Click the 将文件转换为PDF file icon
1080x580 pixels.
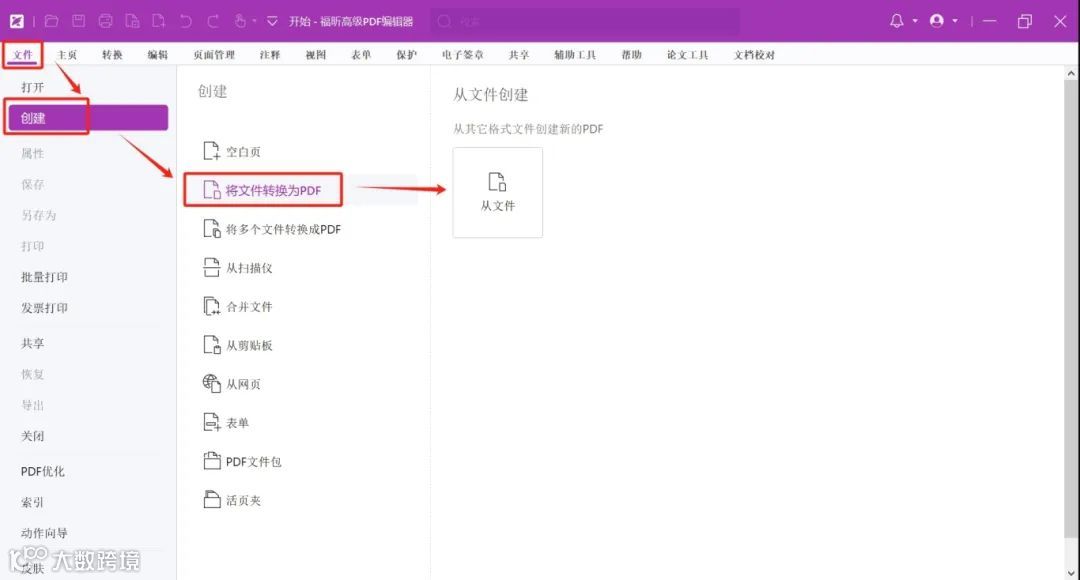(x=211, y=189)
